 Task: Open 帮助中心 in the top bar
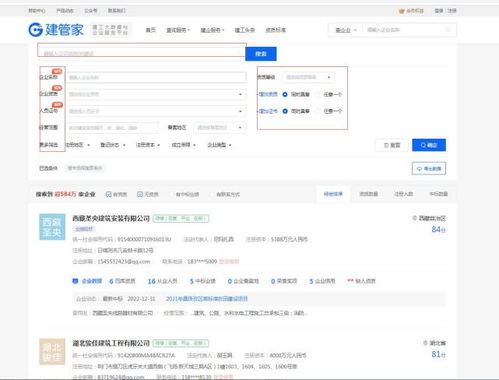[x=37, y=11]
